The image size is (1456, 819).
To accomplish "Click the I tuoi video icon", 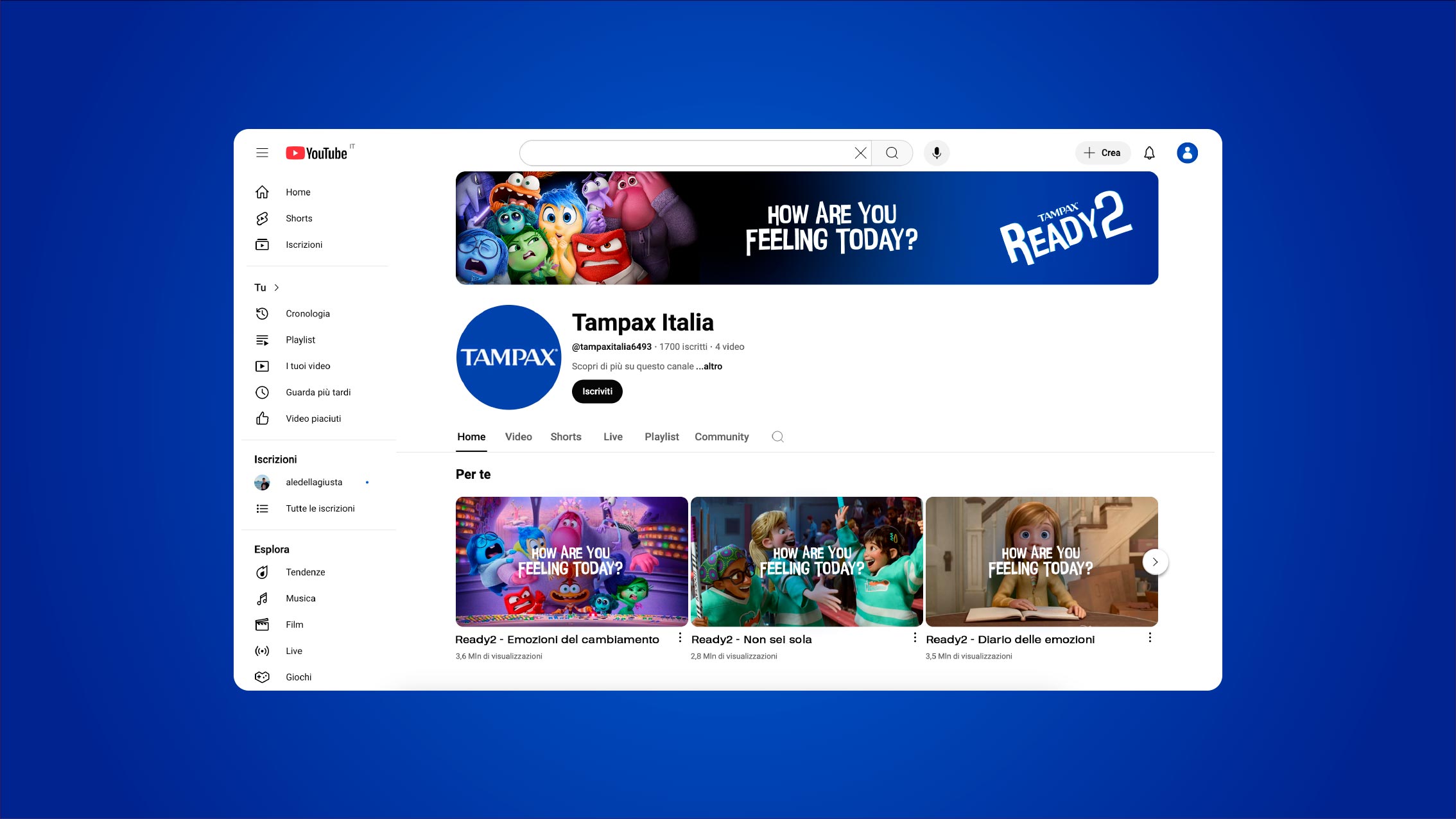I will (262, 366).
